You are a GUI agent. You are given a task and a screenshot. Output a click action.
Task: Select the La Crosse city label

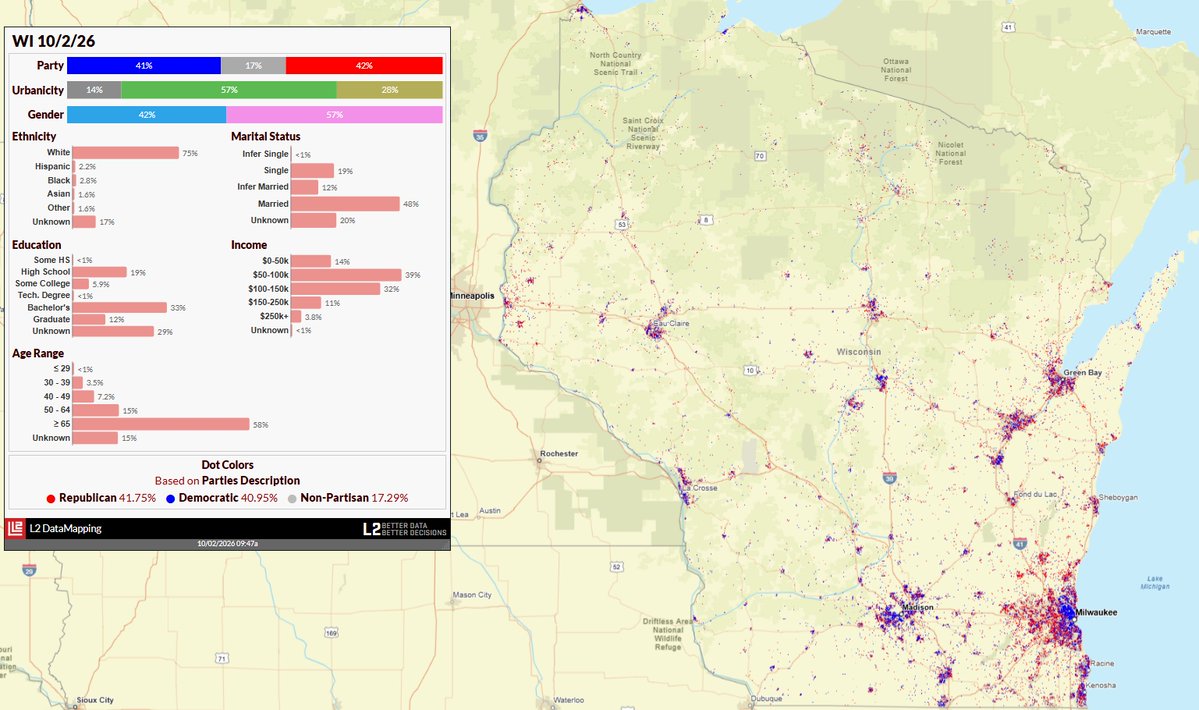tap(700, 488)
